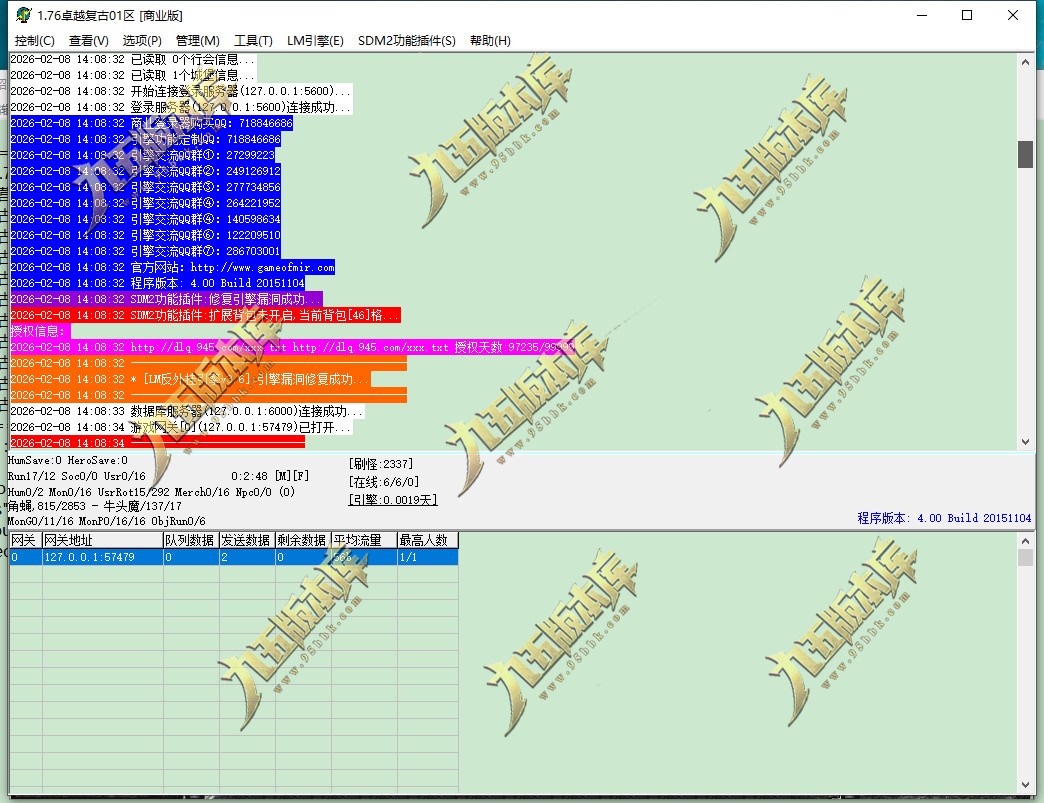Maximize the server window

pyautogui.click(x=967, y=15)
